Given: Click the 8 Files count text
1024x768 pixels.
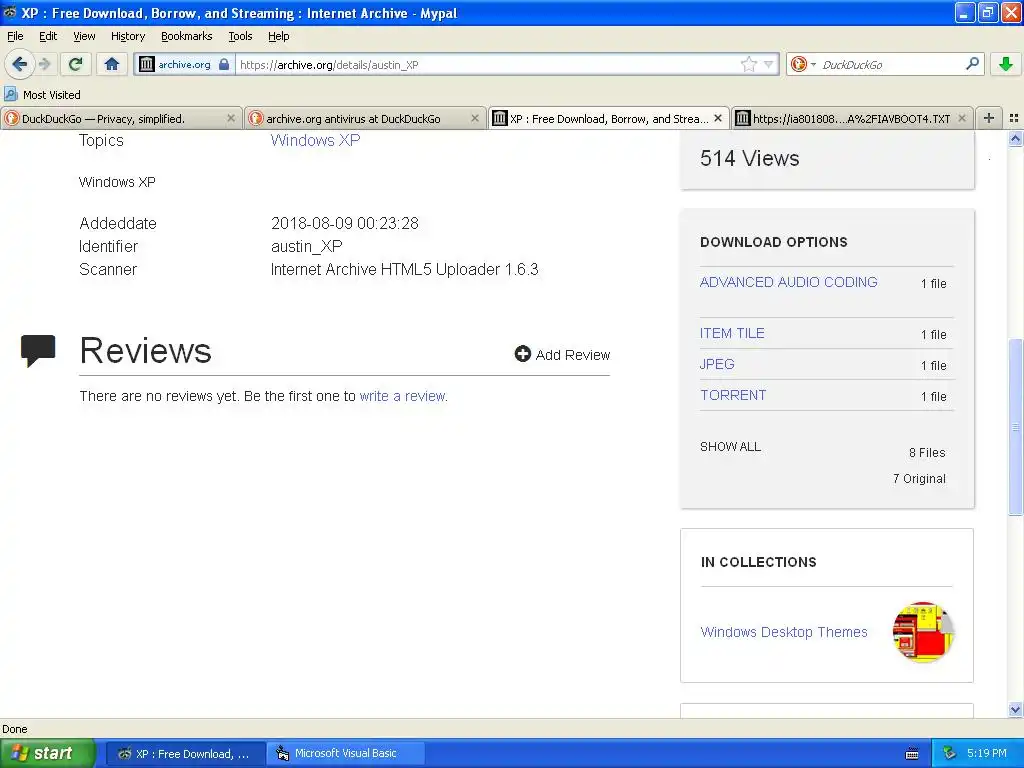Looking at the screenshot, I should (x=927, y=453).
